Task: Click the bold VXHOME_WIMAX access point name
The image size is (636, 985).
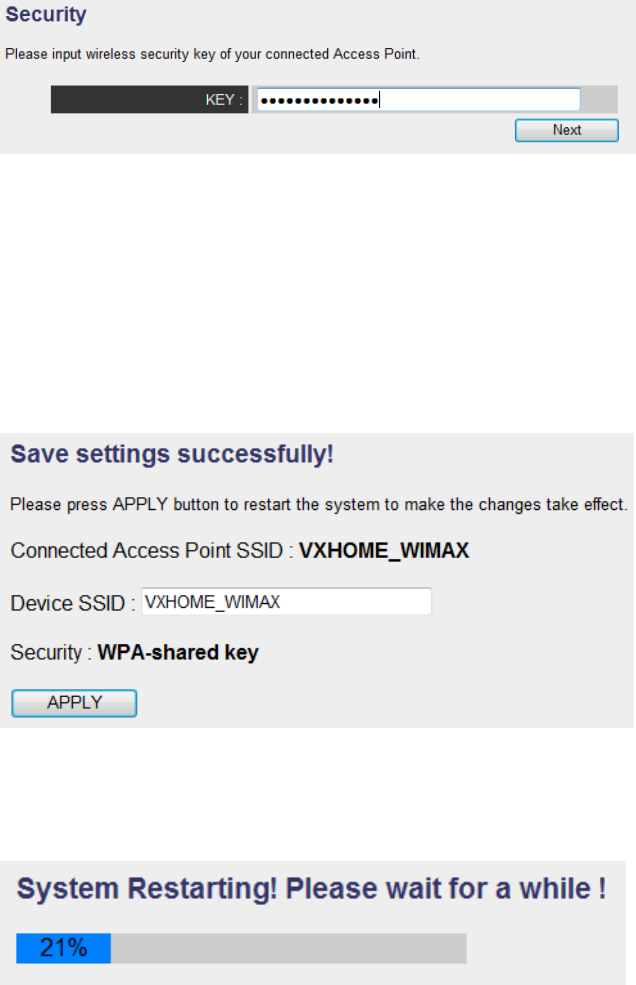Action: [x=384, y=551]
